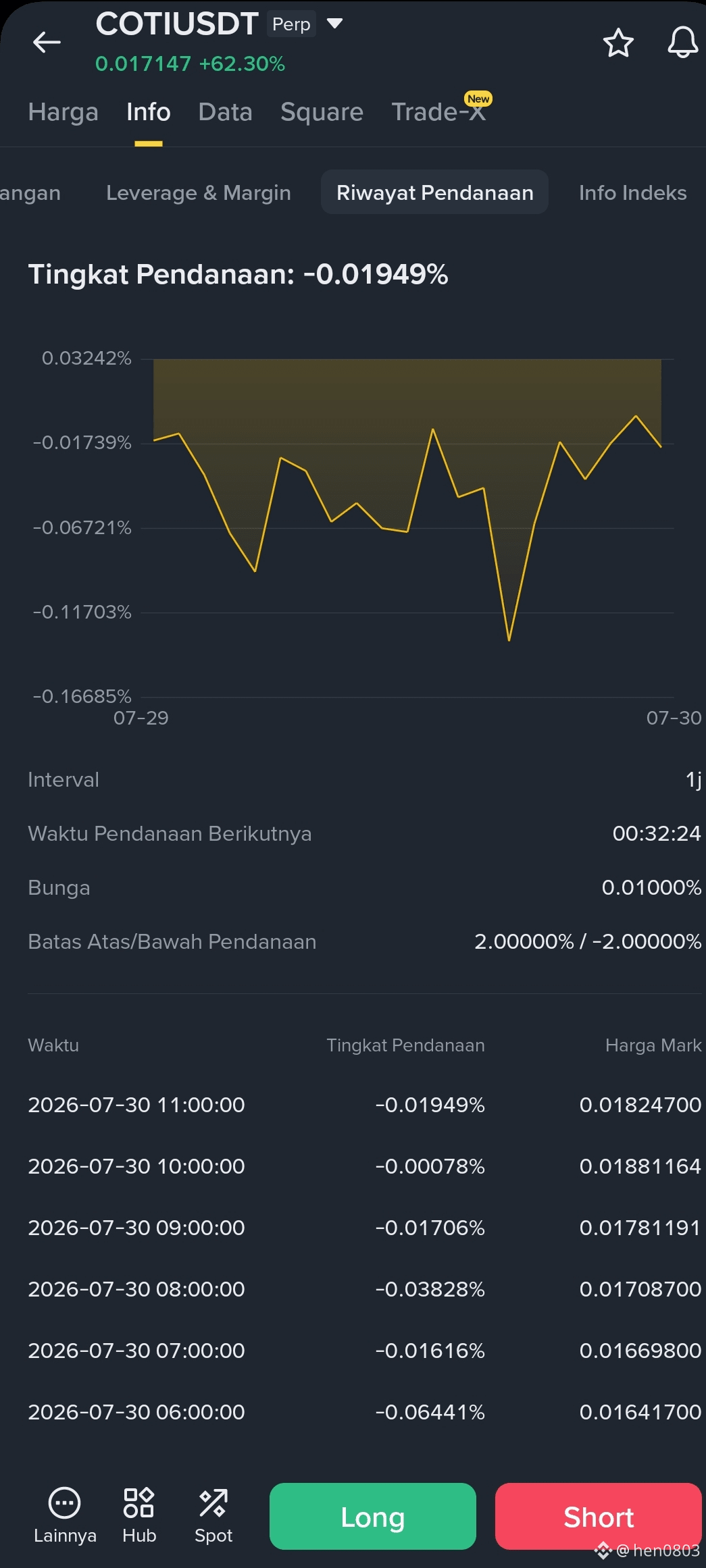The image size is (706, 1568).
Task: Tap Bunga value 0.01000%
Action: 651,888
